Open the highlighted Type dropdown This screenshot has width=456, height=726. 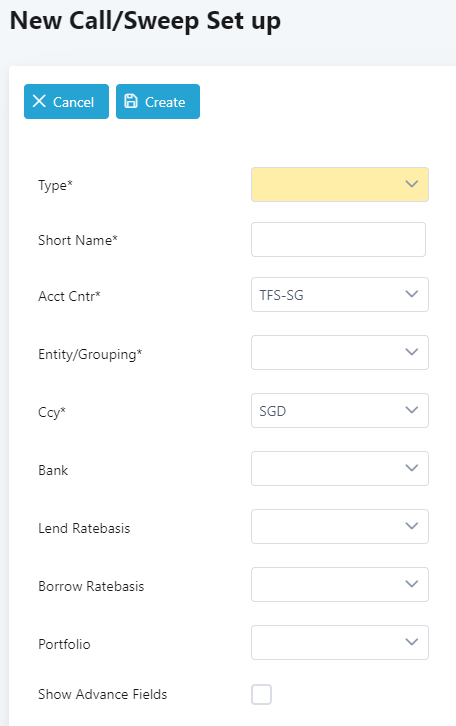(340, 184)
